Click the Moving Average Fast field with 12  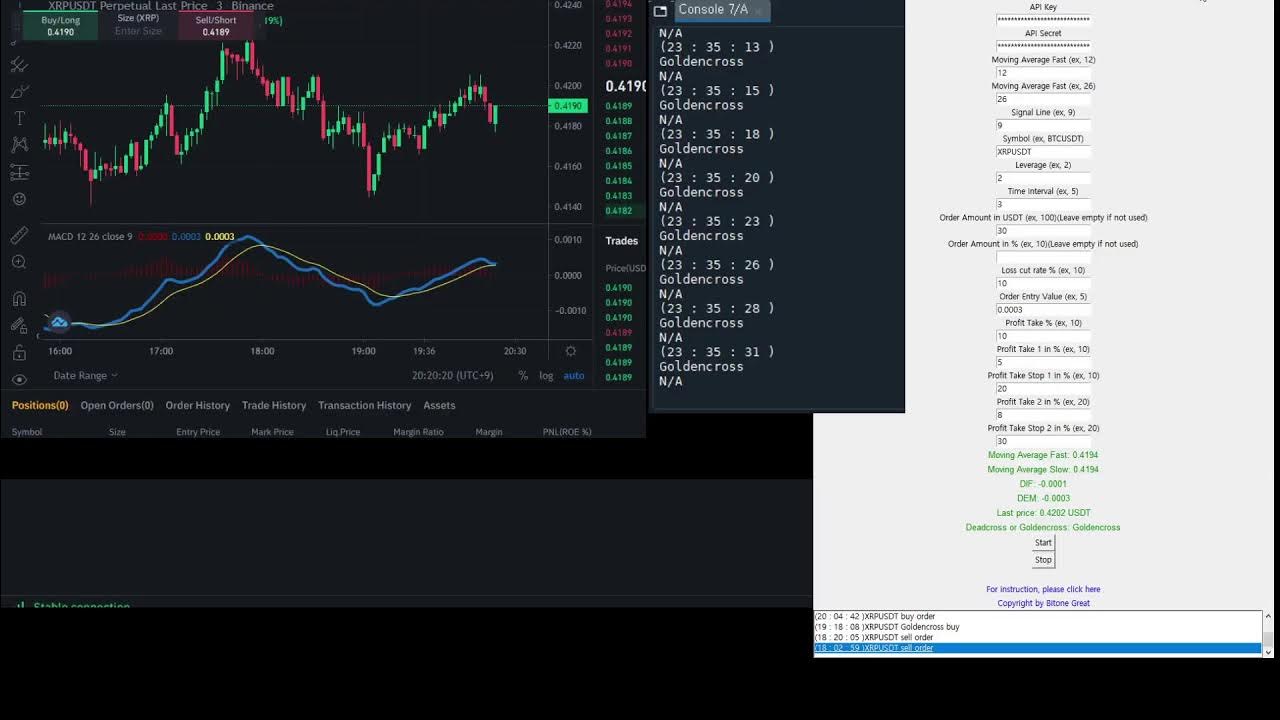[1043, 73]
